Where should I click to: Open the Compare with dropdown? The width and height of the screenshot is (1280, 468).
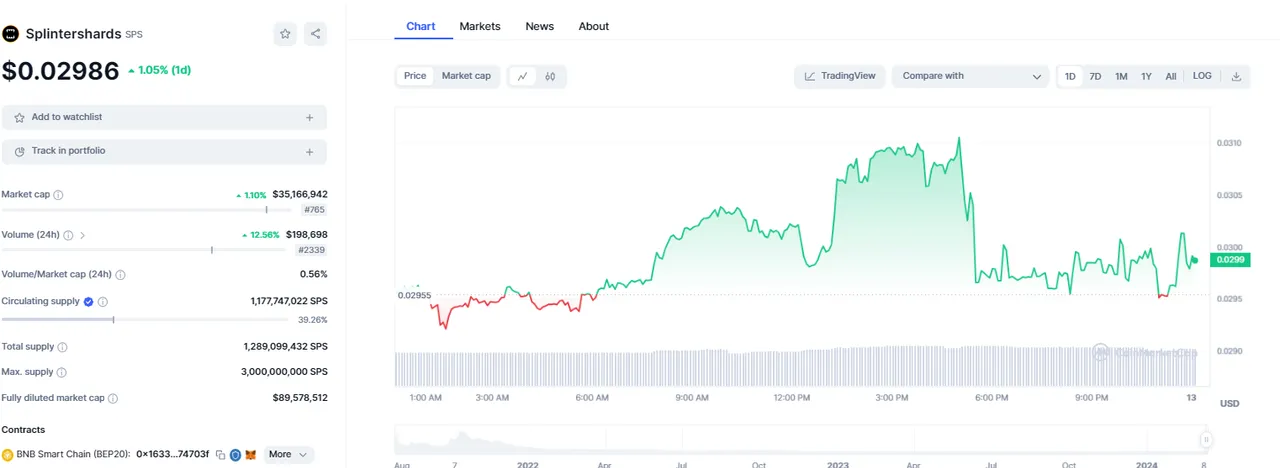tap(970, 76)
